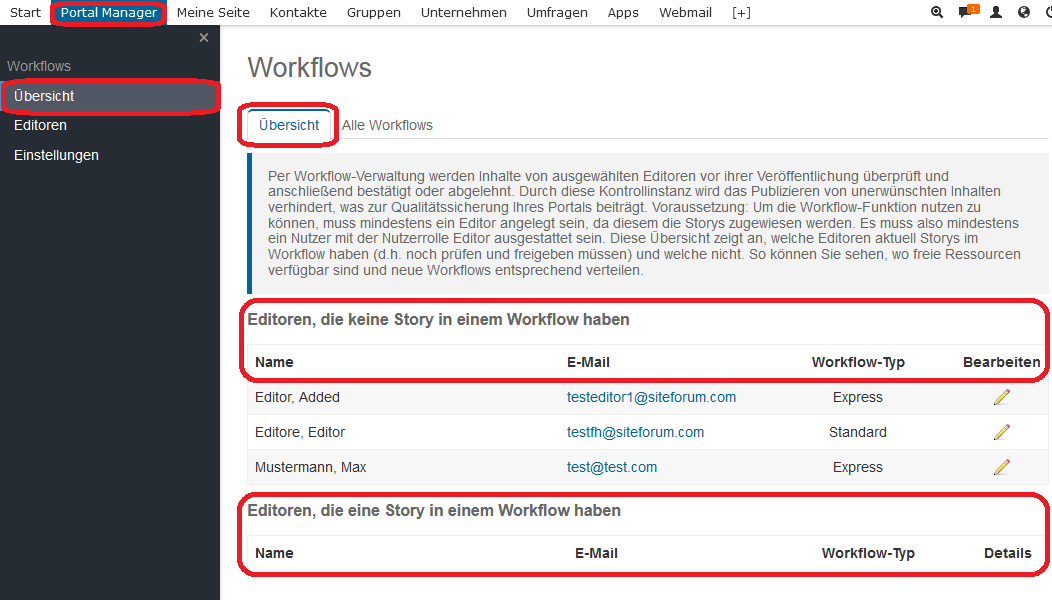Open language options via the globe icon

pos(1022,12)
